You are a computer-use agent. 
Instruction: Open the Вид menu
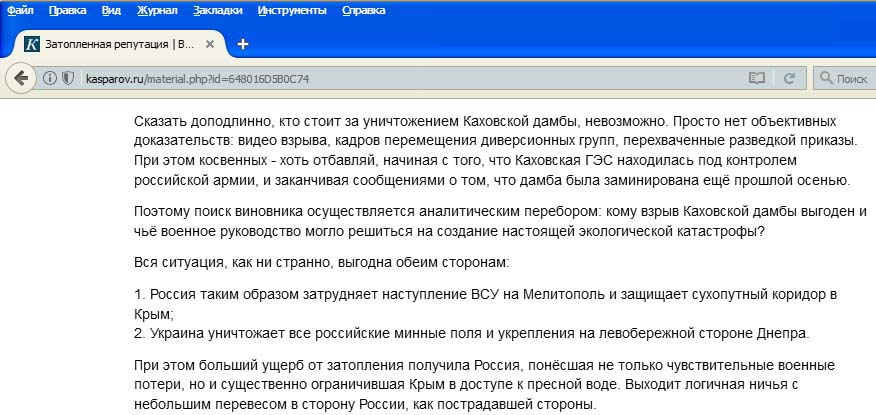(x=112, y=10)
